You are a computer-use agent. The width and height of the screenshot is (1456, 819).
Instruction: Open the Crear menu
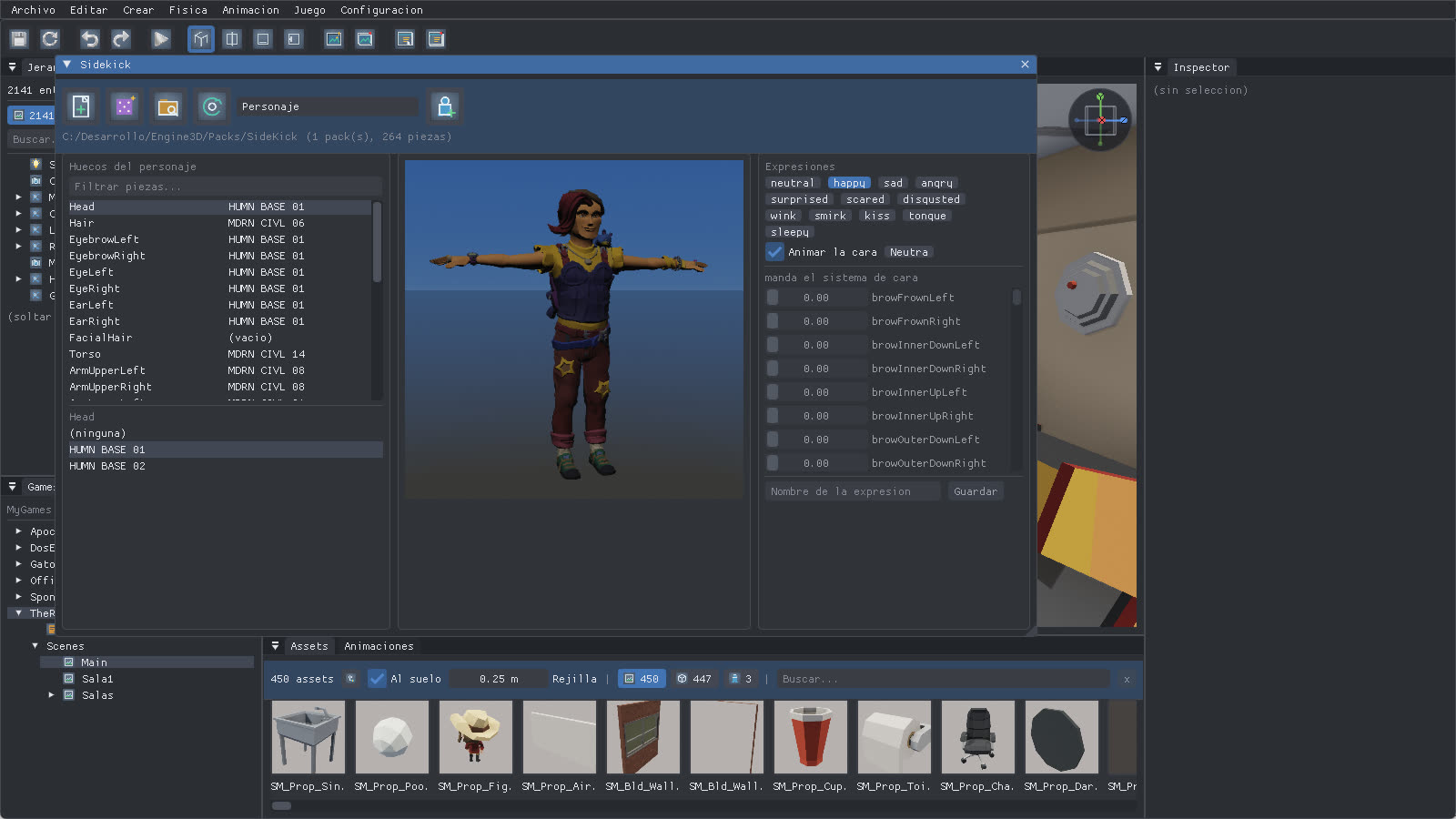[x=138, y=10]
